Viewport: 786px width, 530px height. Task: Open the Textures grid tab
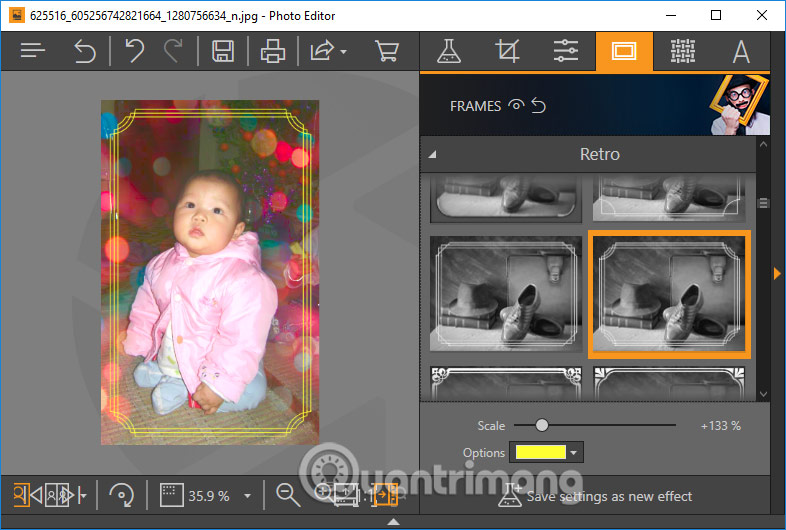click(683, 51)
